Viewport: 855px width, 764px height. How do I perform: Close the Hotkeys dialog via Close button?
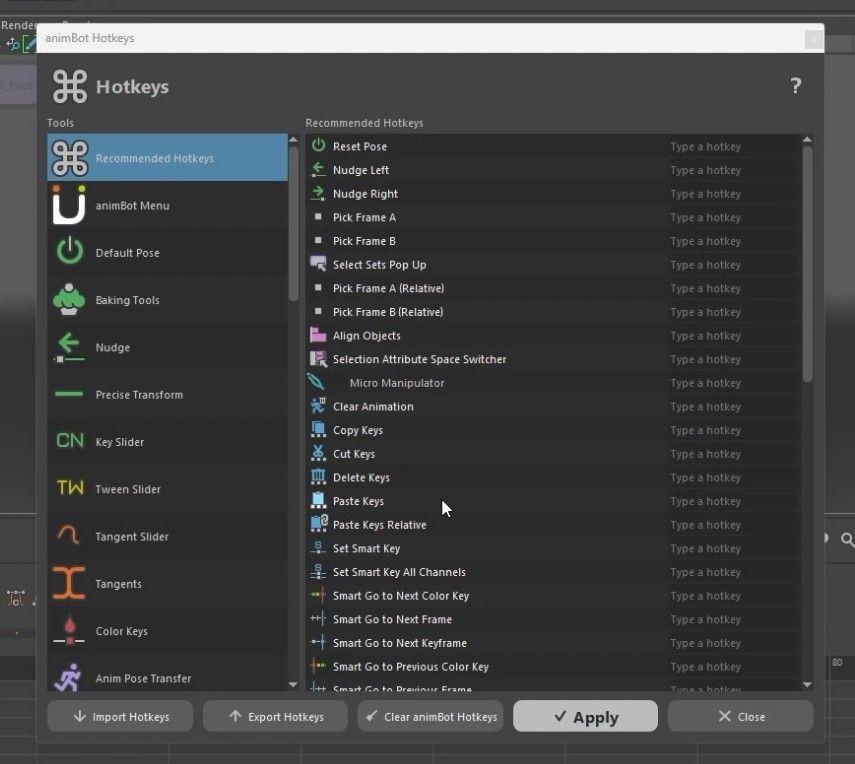(740, 716)
